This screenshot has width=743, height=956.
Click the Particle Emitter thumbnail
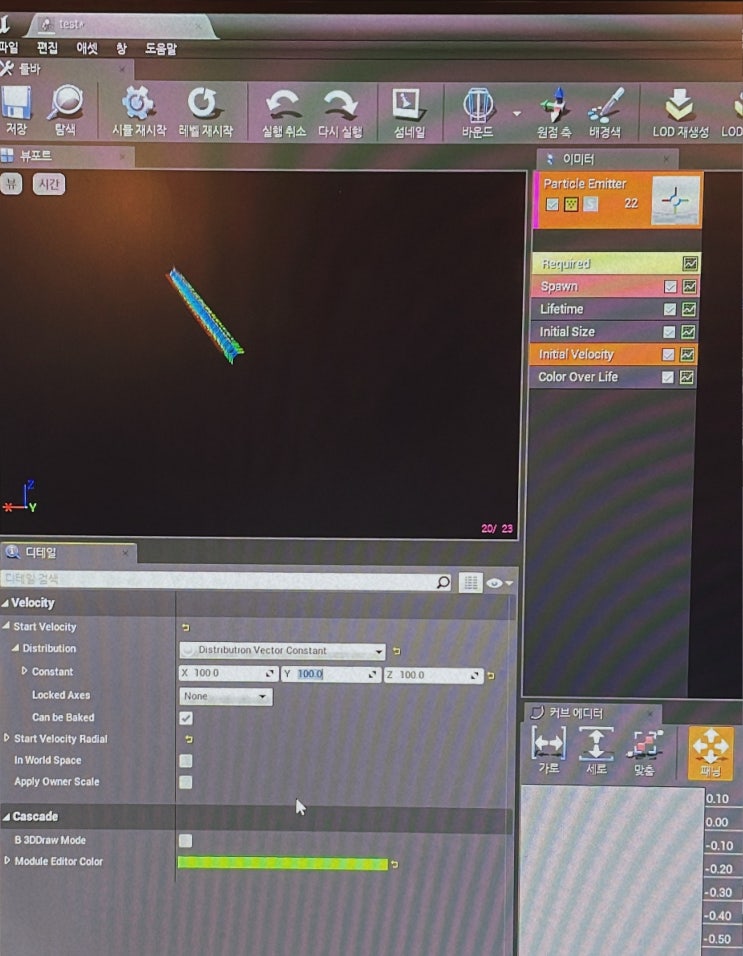(x=675, y=201)
